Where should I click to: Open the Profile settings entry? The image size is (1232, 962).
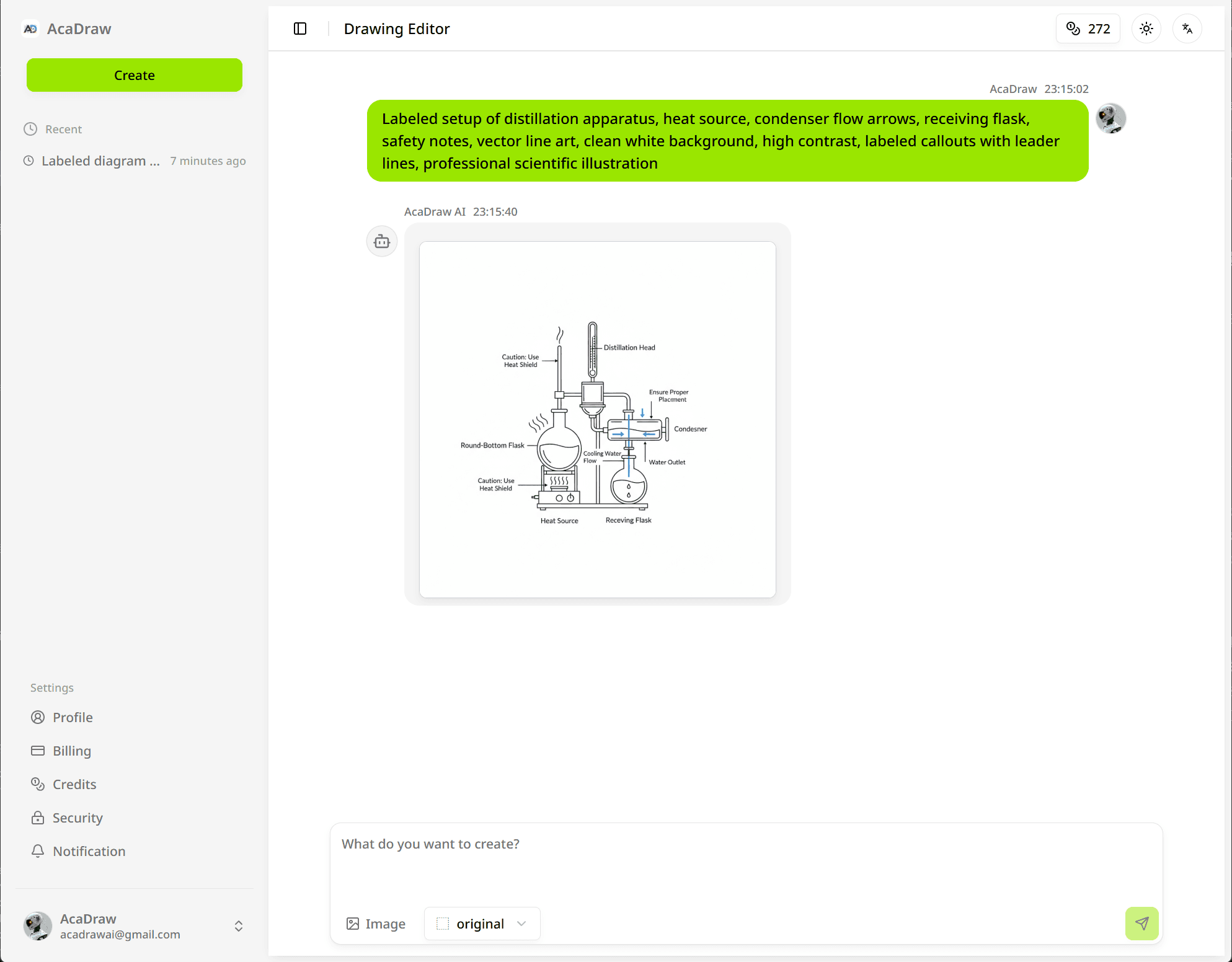[38, 717]
